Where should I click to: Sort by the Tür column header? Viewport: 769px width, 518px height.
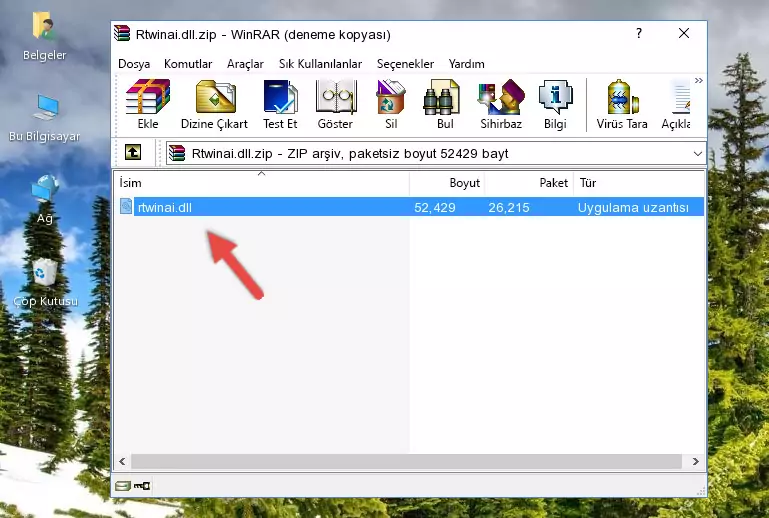point(639,183)
